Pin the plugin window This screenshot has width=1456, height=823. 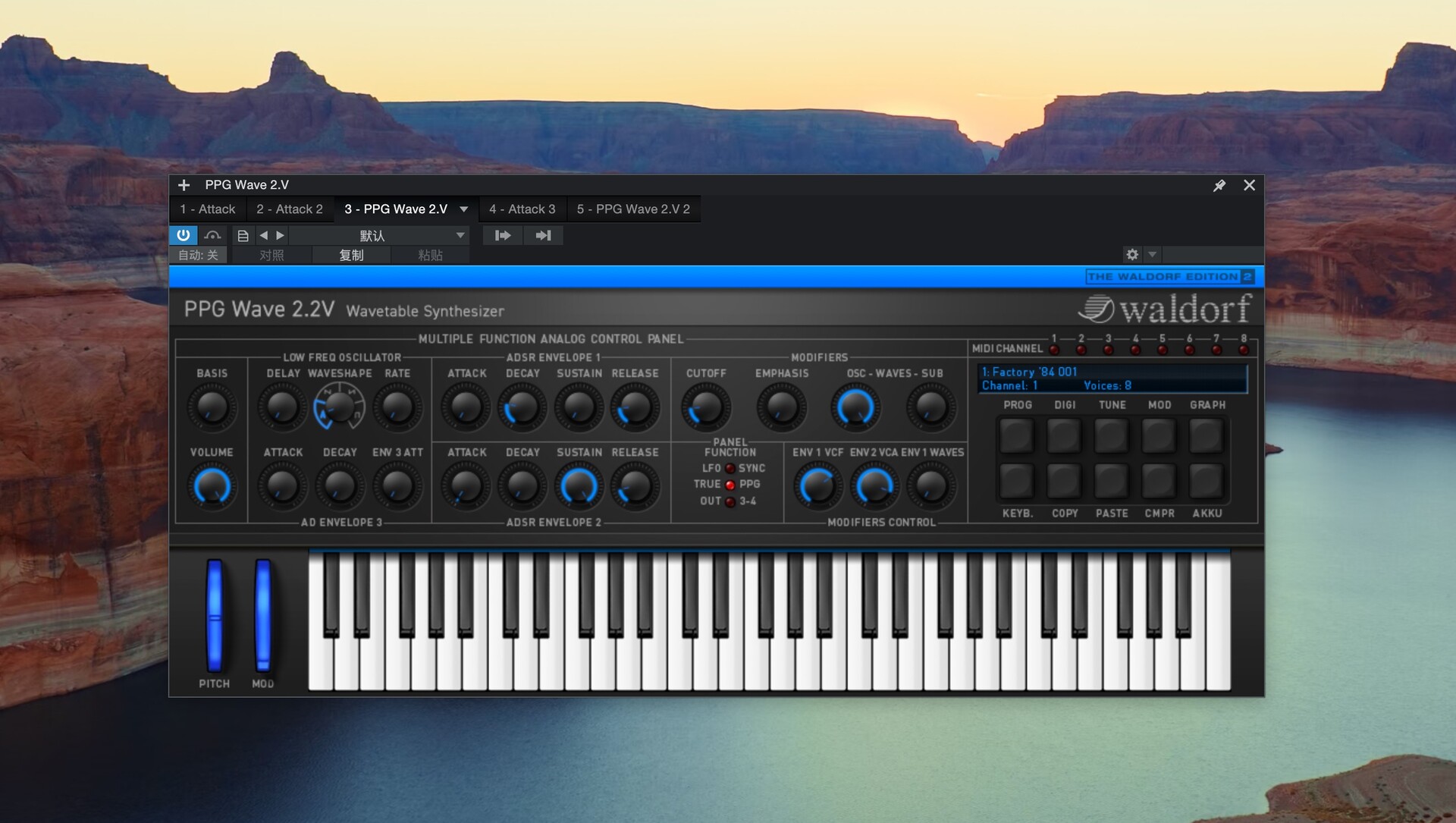[x=1219, y=185]
